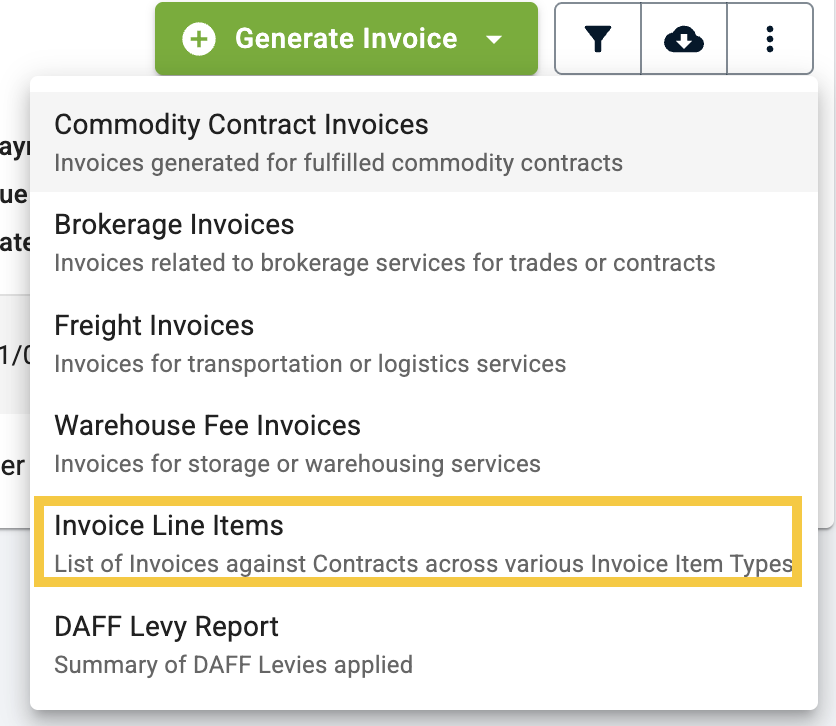Click the Generate Invoice button label
This screenshot has width=836, height=726.
347,38
